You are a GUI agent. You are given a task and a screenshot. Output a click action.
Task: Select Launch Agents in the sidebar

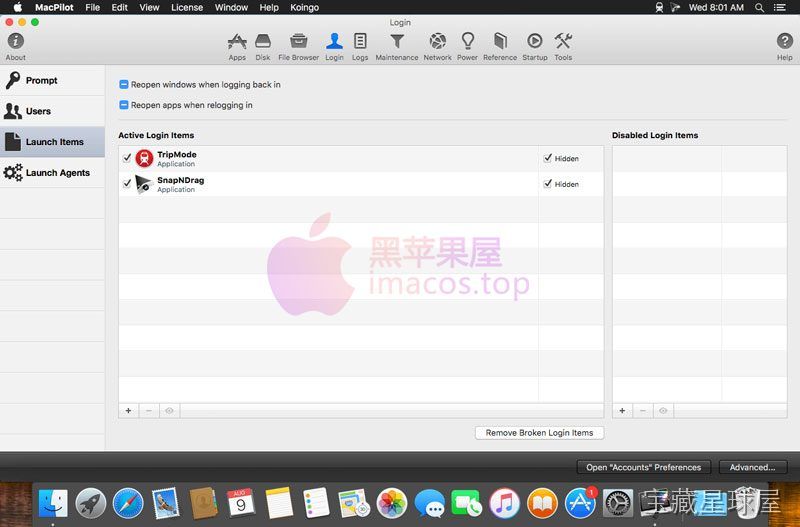(52, 172)
